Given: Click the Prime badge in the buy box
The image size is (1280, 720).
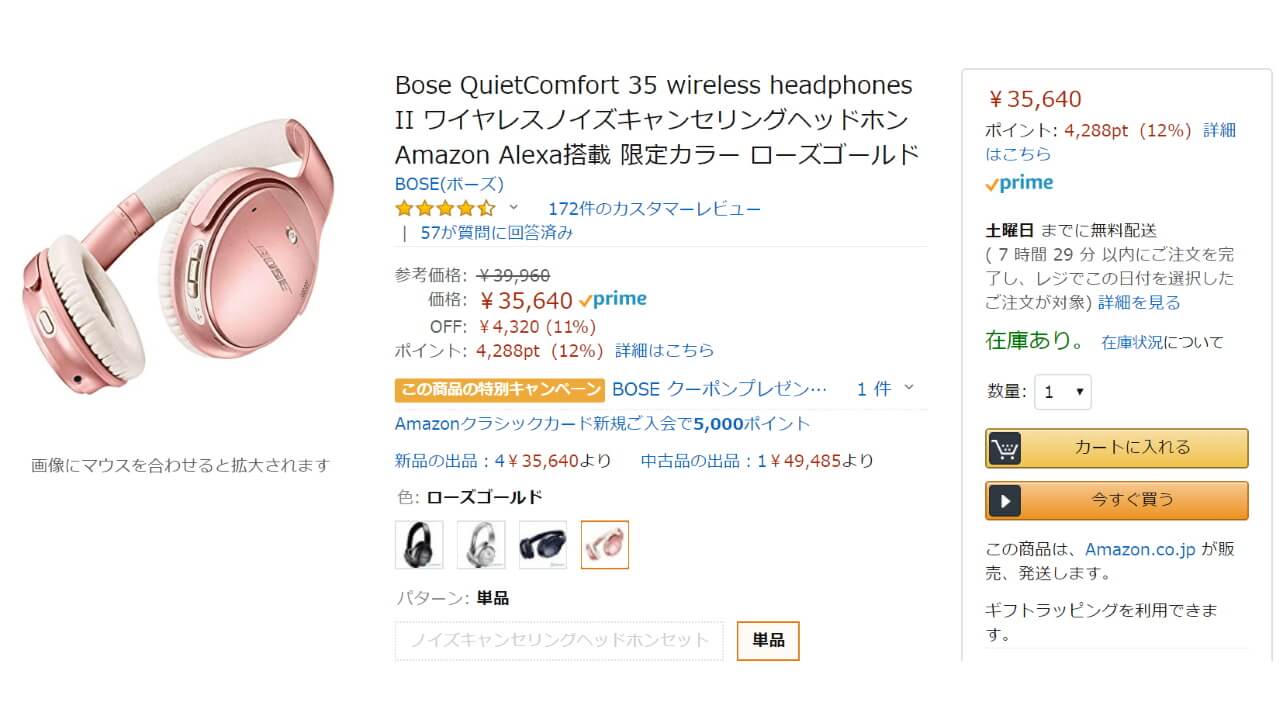Looking at the screenshot, I should click(1017, 182).
